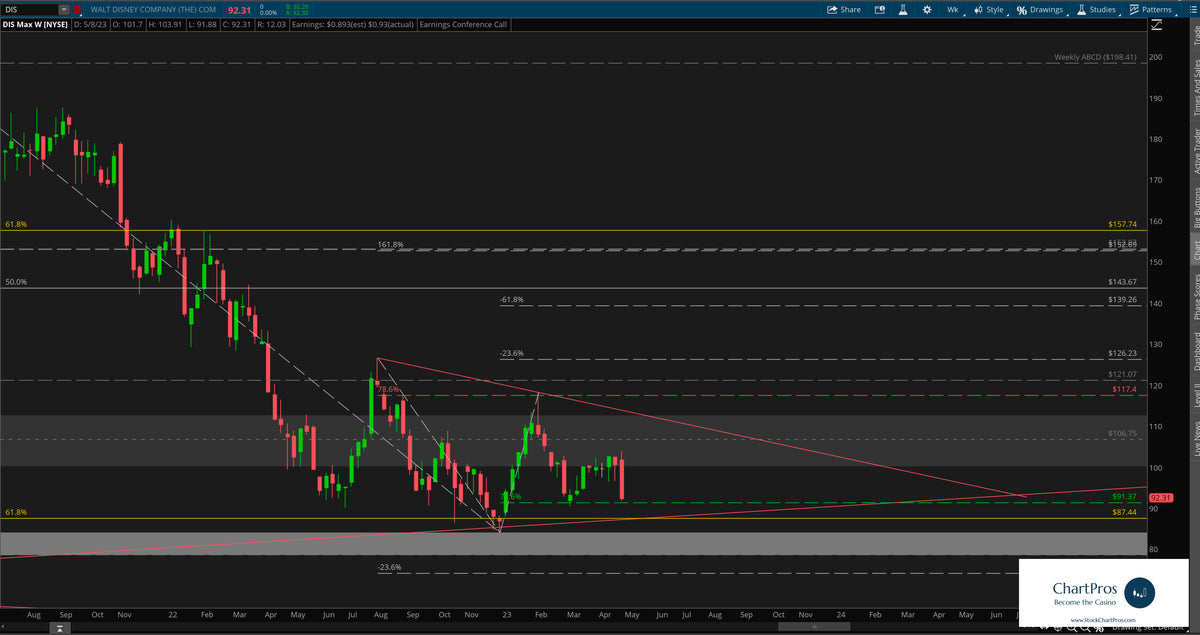The image size is (1200, 635).
Task: Click the lightning bolt icon below the price axis
Action: click(x=1156, y=24)
